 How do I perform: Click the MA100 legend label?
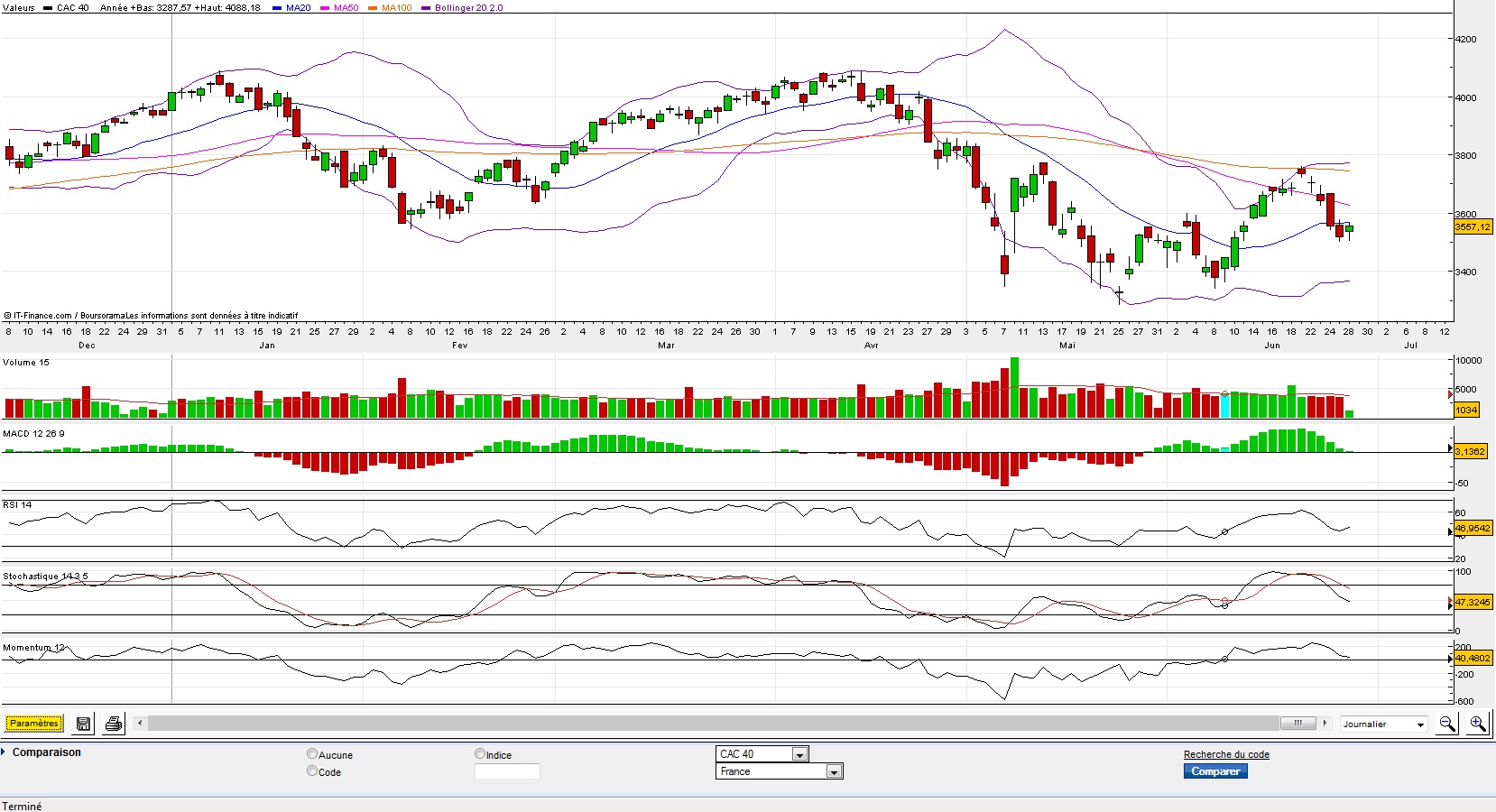click(397, 8)
